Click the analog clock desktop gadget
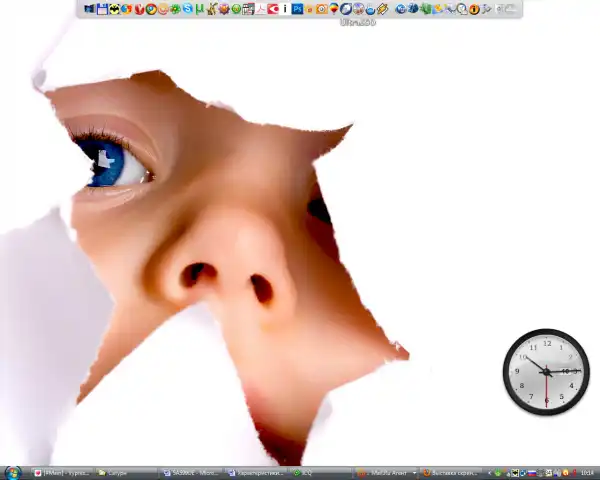Viewport: 600px width, 480px height. click(x=546, y=372)
